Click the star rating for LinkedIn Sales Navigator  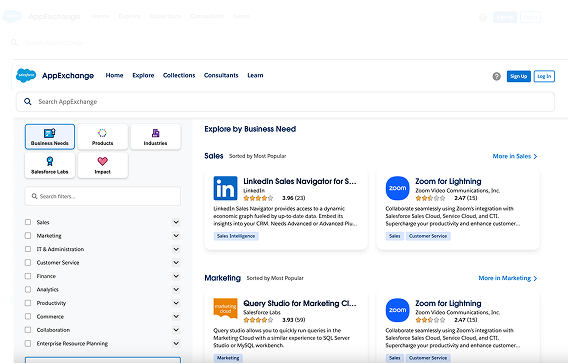click(258, 198)
